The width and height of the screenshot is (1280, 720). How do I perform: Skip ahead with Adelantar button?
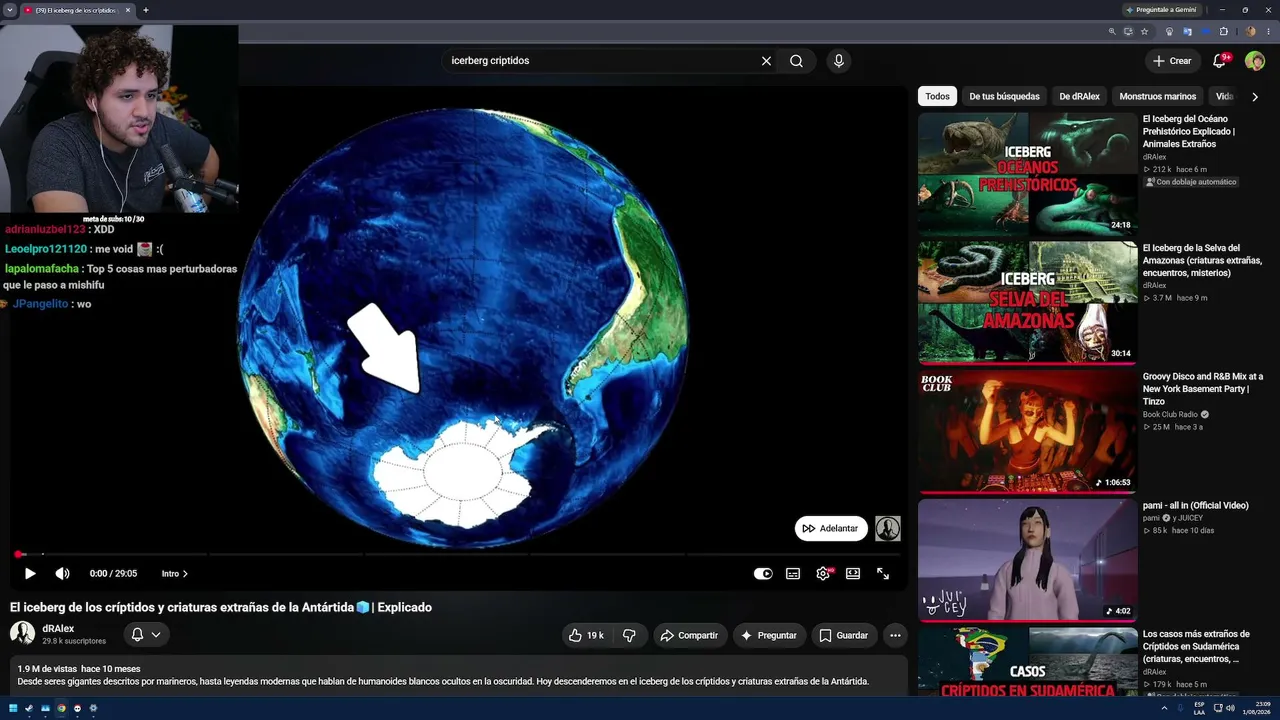[x=831, y=528]
